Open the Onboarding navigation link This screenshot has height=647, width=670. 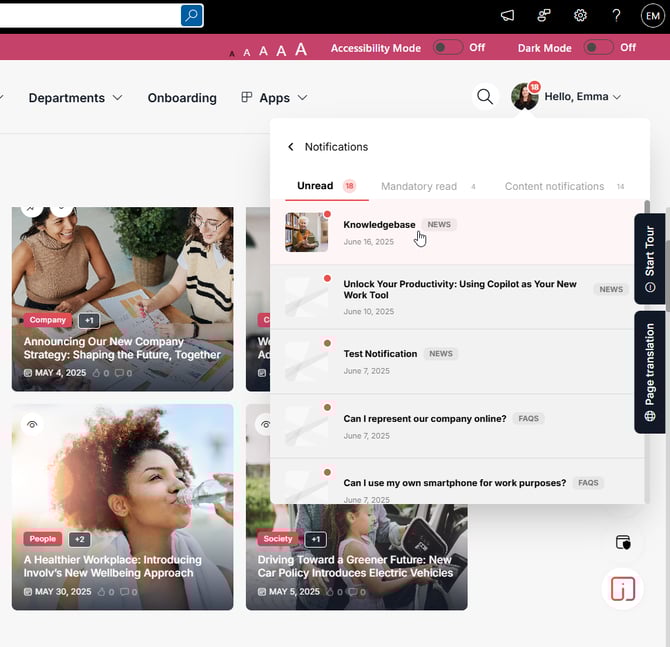pyautogui.click(x=182, y=98)
